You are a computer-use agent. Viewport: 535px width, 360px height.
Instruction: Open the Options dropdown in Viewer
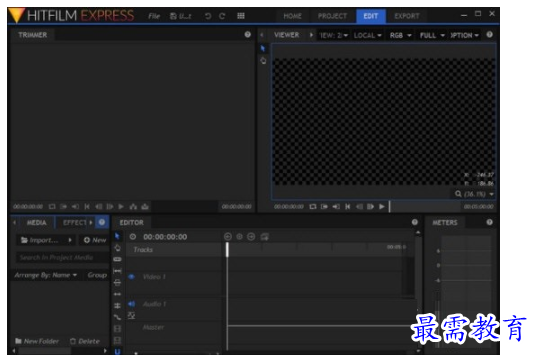[x=464, y=35]
